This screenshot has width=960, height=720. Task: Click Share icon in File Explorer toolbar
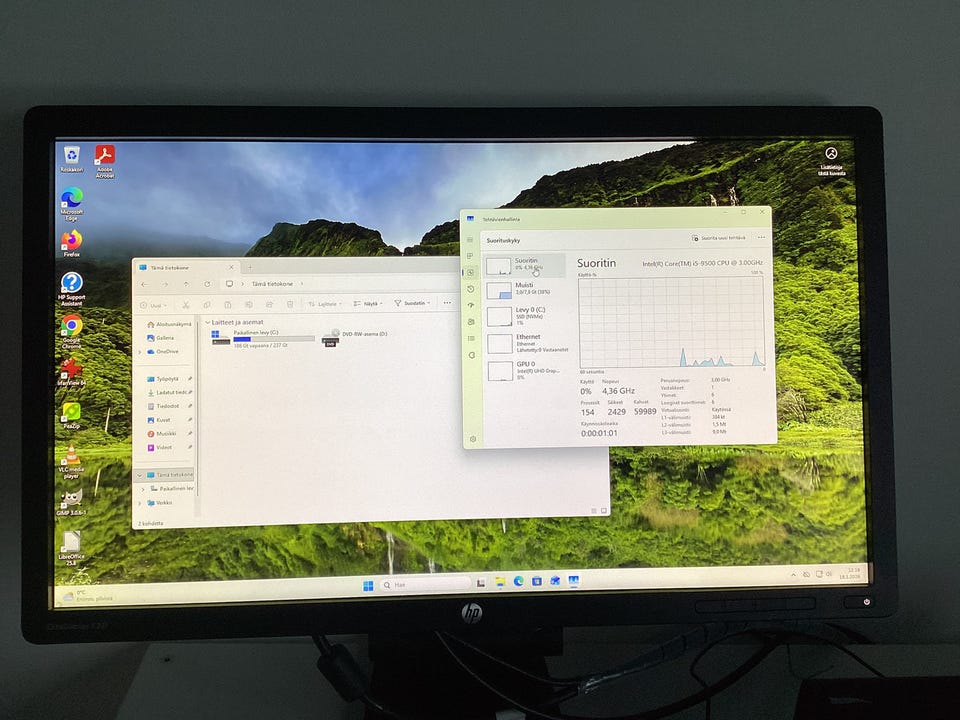pyautogui.click(x=269, y=304)
